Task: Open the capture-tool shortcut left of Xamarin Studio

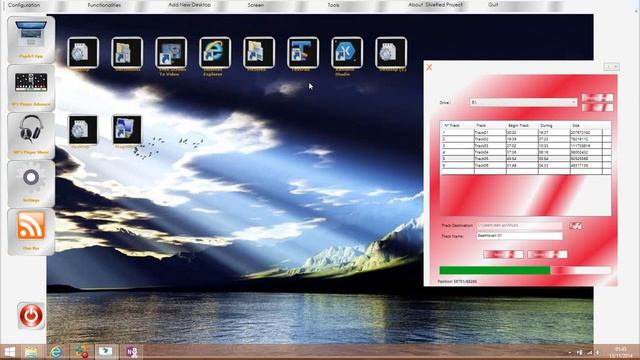Action: [x=303, y=52]
